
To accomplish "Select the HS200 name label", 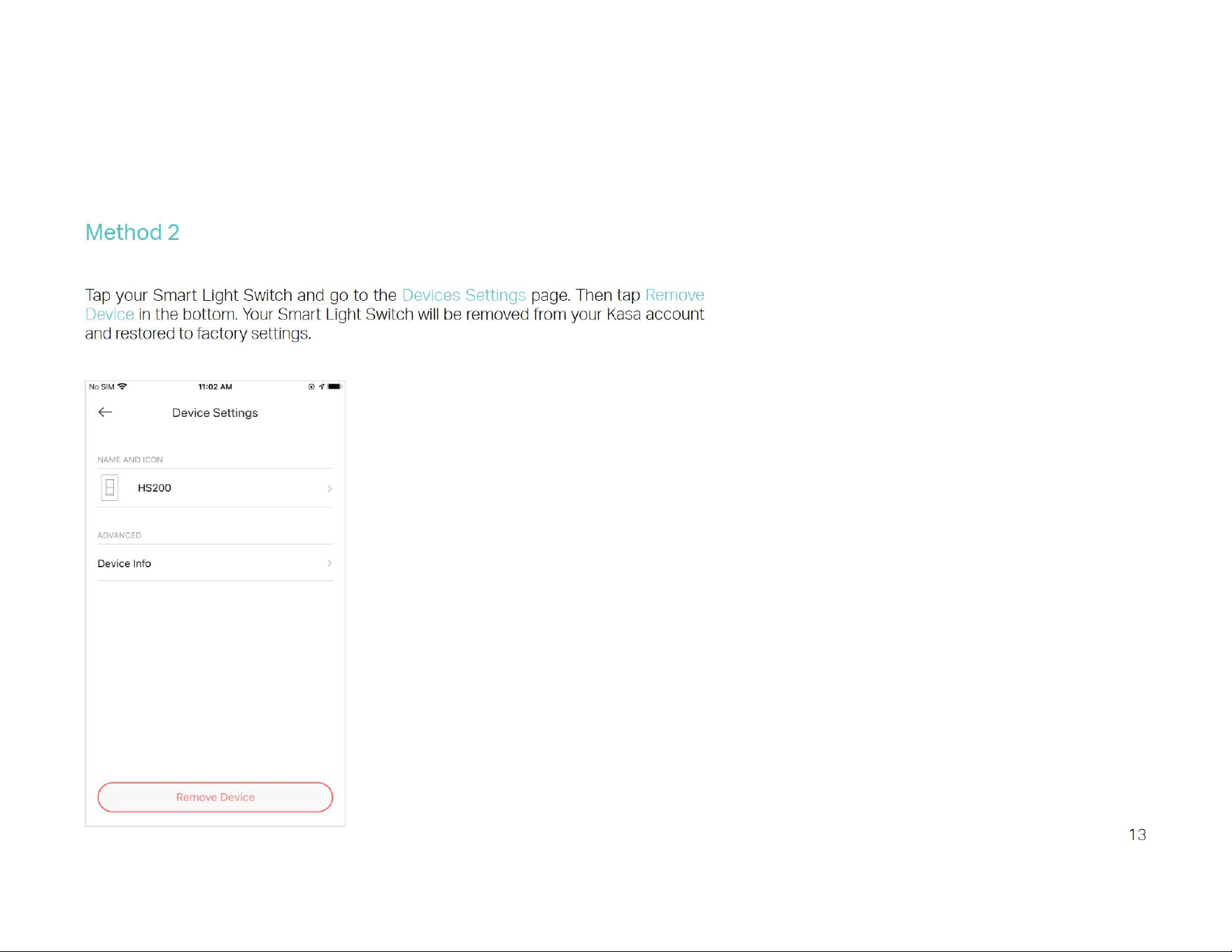I will point(155,488).
